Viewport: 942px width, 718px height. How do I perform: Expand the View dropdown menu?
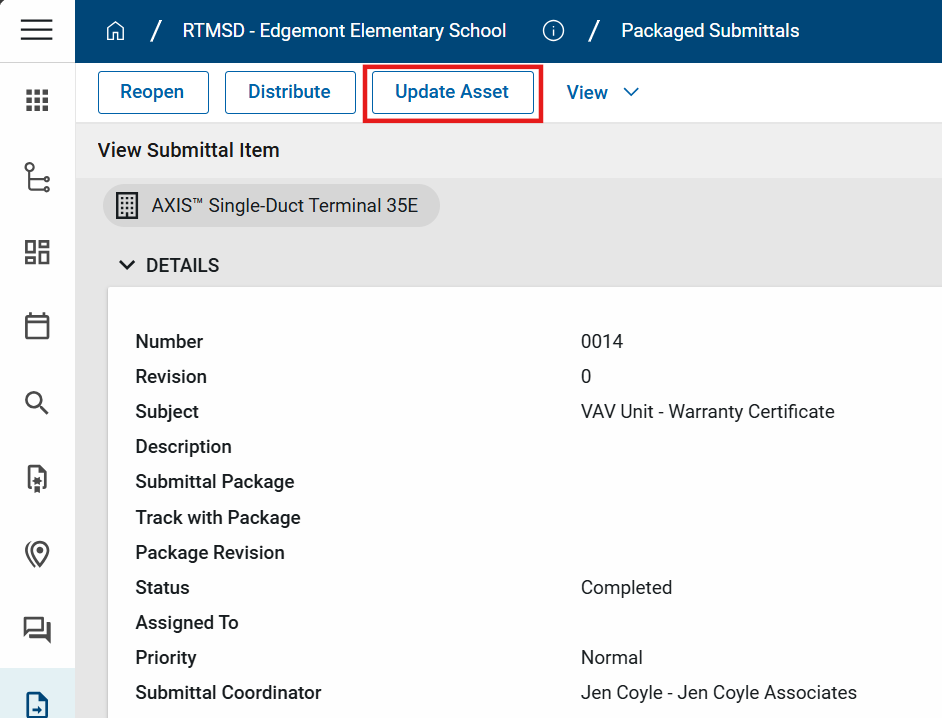[602, 92]
